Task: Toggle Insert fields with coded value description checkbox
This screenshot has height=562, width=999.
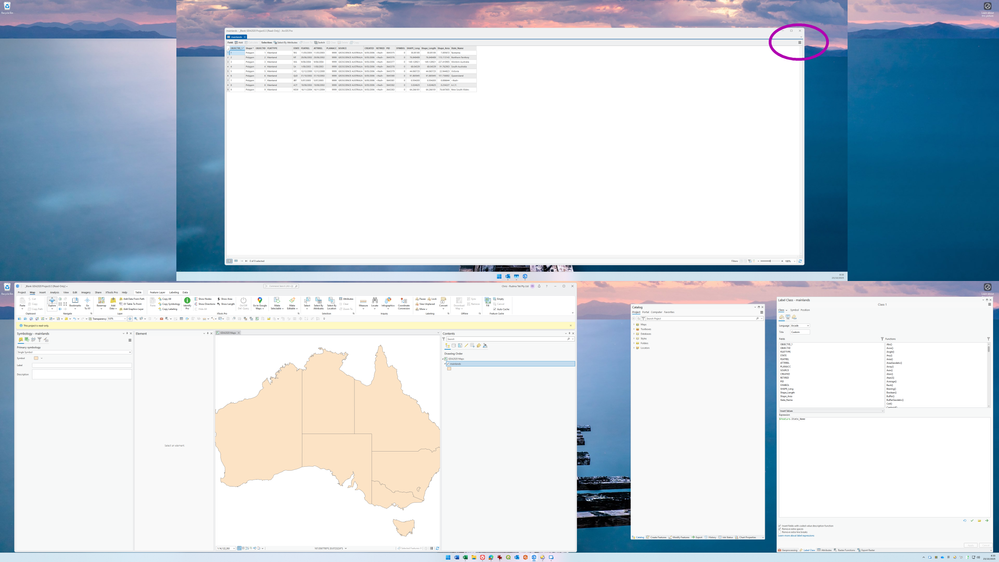Action: 780,526
